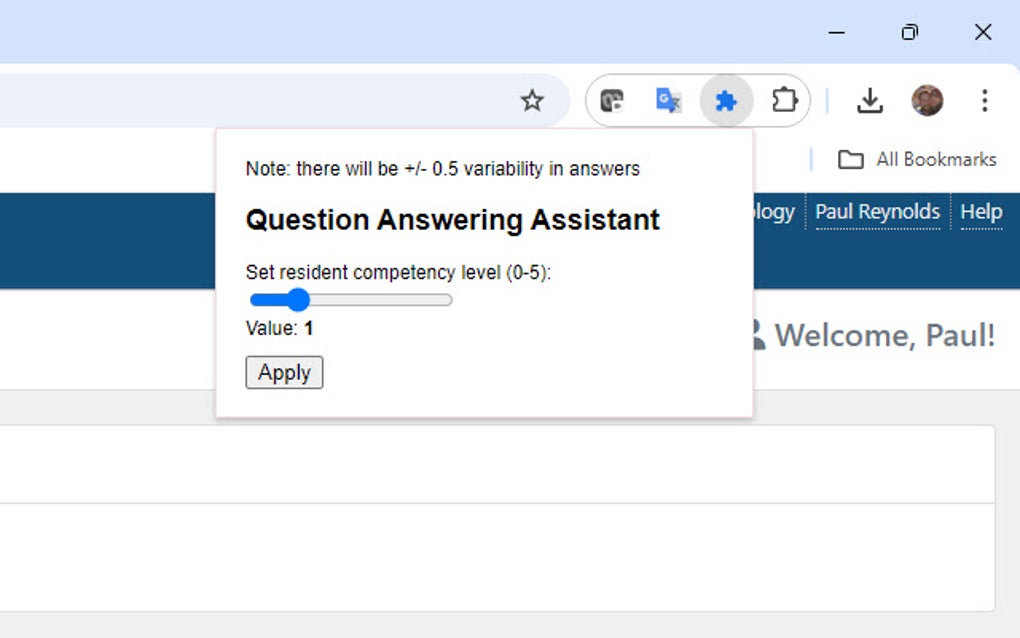
Task: Restore down the browser window
Action: click(x=909, y=32)
